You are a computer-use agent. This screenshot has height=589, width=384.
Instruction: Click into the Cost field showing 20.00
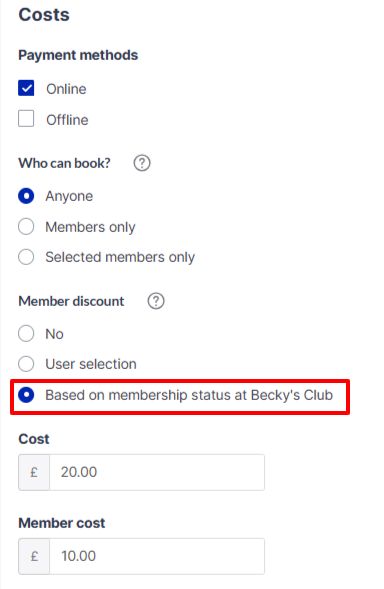(157, 472)
